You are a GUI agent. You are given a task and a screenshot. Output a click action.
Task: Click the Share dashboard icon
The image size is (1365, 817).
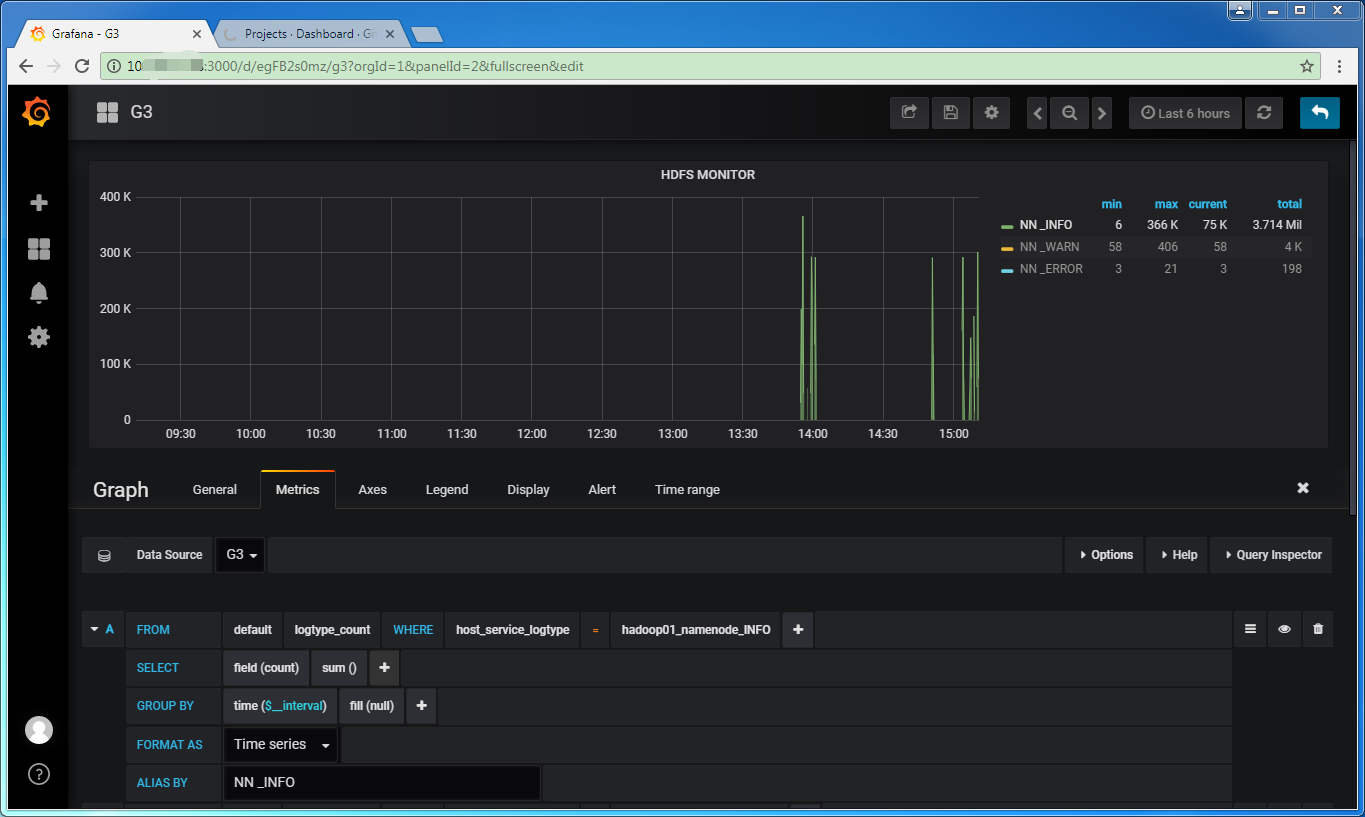[909, 113]
